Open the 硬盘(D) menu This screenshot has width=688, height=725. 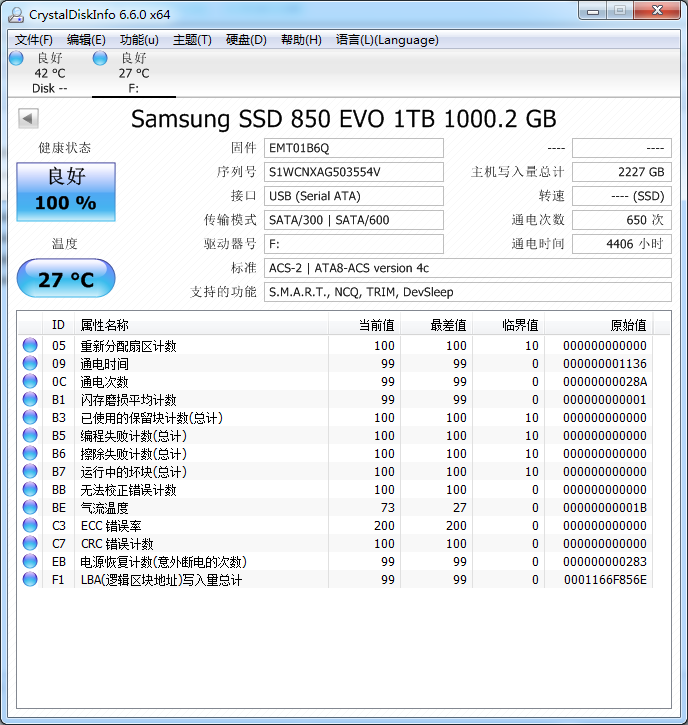pyautogui.click(x=246, y=40)
